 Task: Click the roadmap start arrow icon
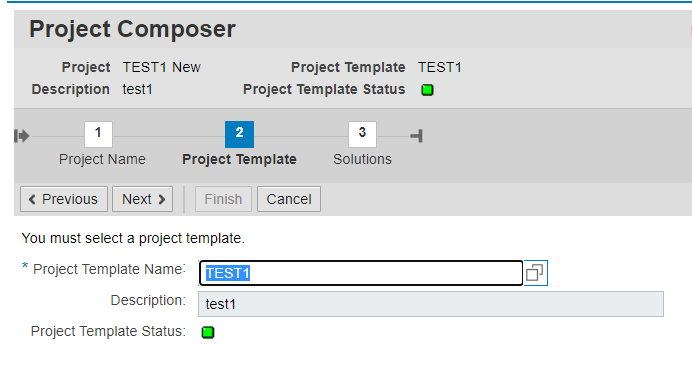point(22,136)
